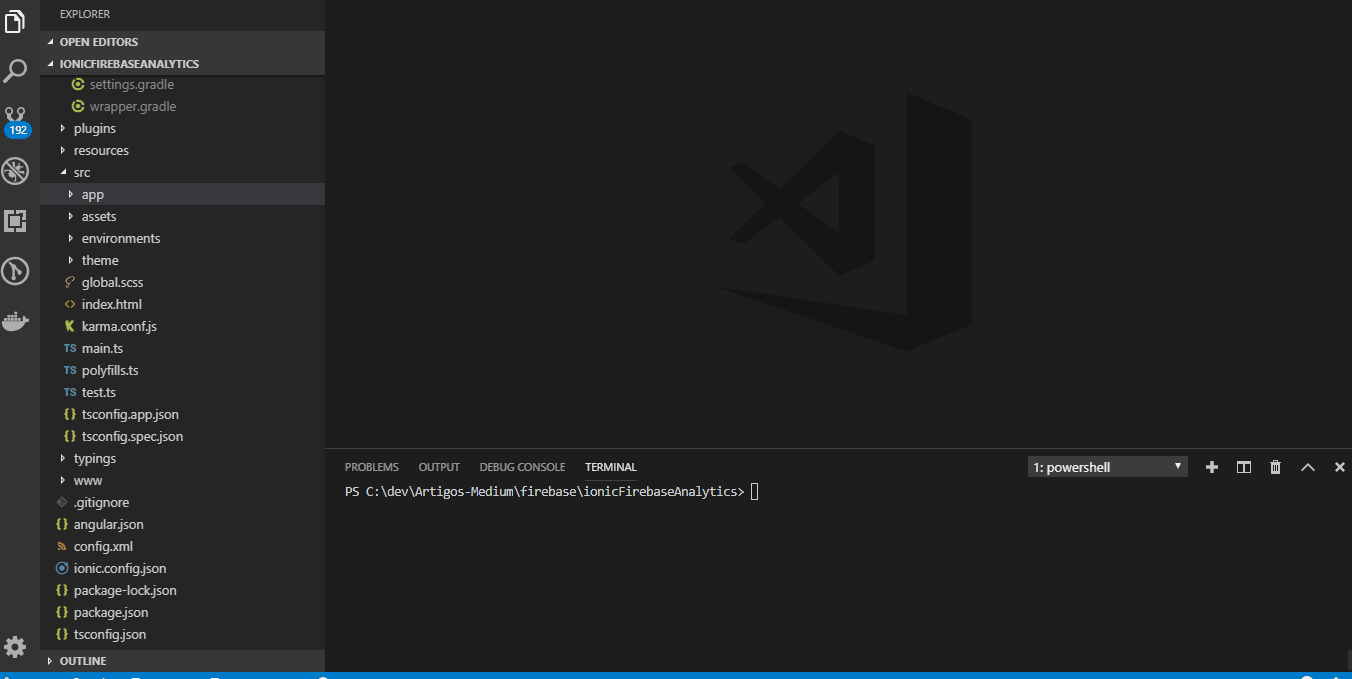Maximize the panel with the chevron toggle
This screenshot has width=1352, height=679.
[1308, 467]
